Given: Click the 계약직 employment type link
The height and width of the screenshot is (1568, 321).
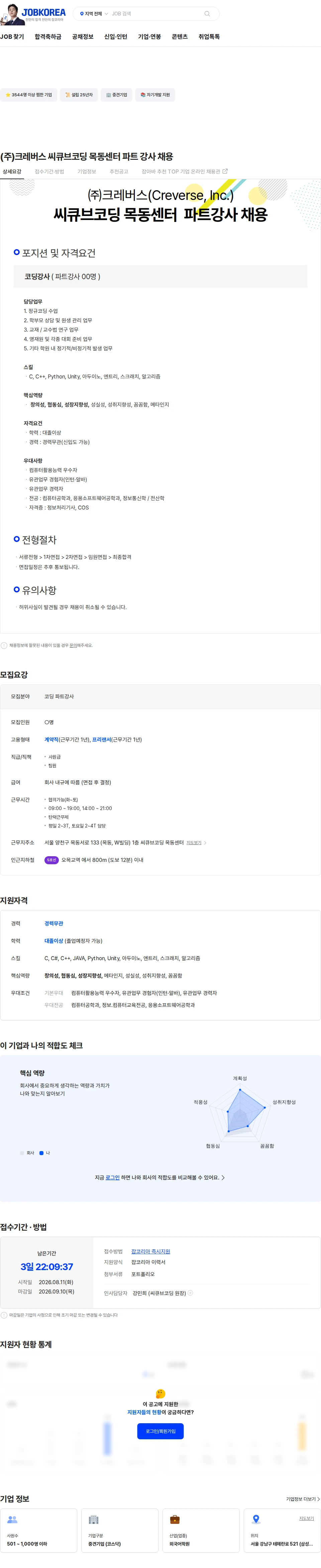Looking at the screenshot, I should coord(51,740).
